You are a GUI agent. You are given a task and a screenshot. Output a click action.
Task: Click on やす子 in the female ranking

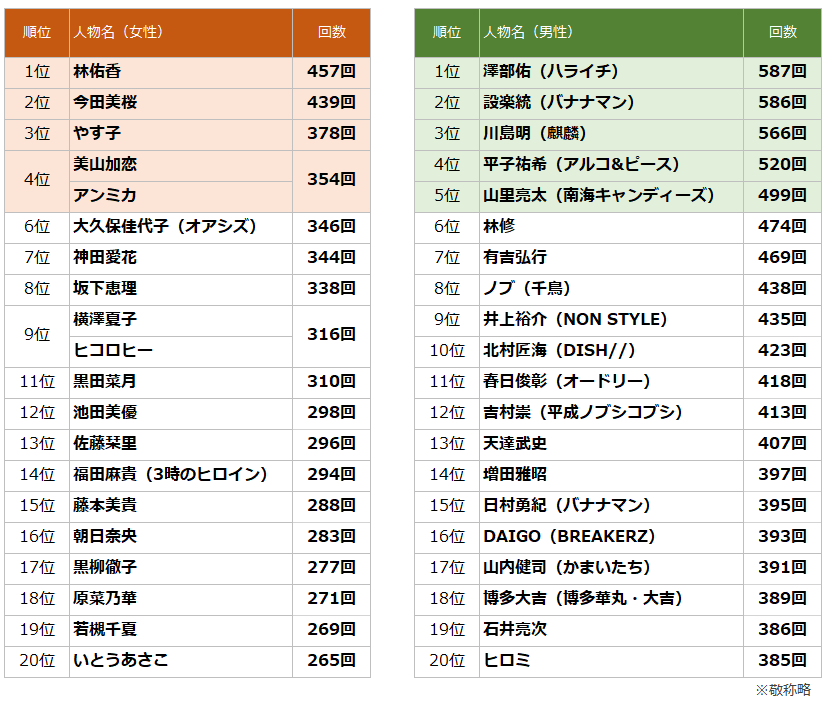97,133
